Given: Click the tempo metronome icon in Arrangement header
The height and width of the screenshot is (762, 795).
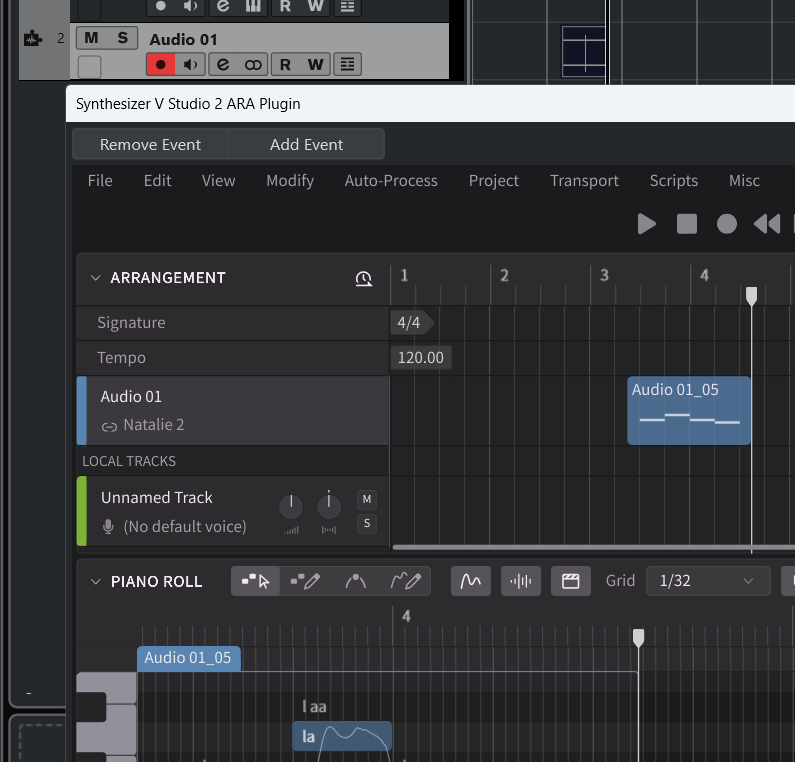Looking at the screenshot, I should [364, 278].
